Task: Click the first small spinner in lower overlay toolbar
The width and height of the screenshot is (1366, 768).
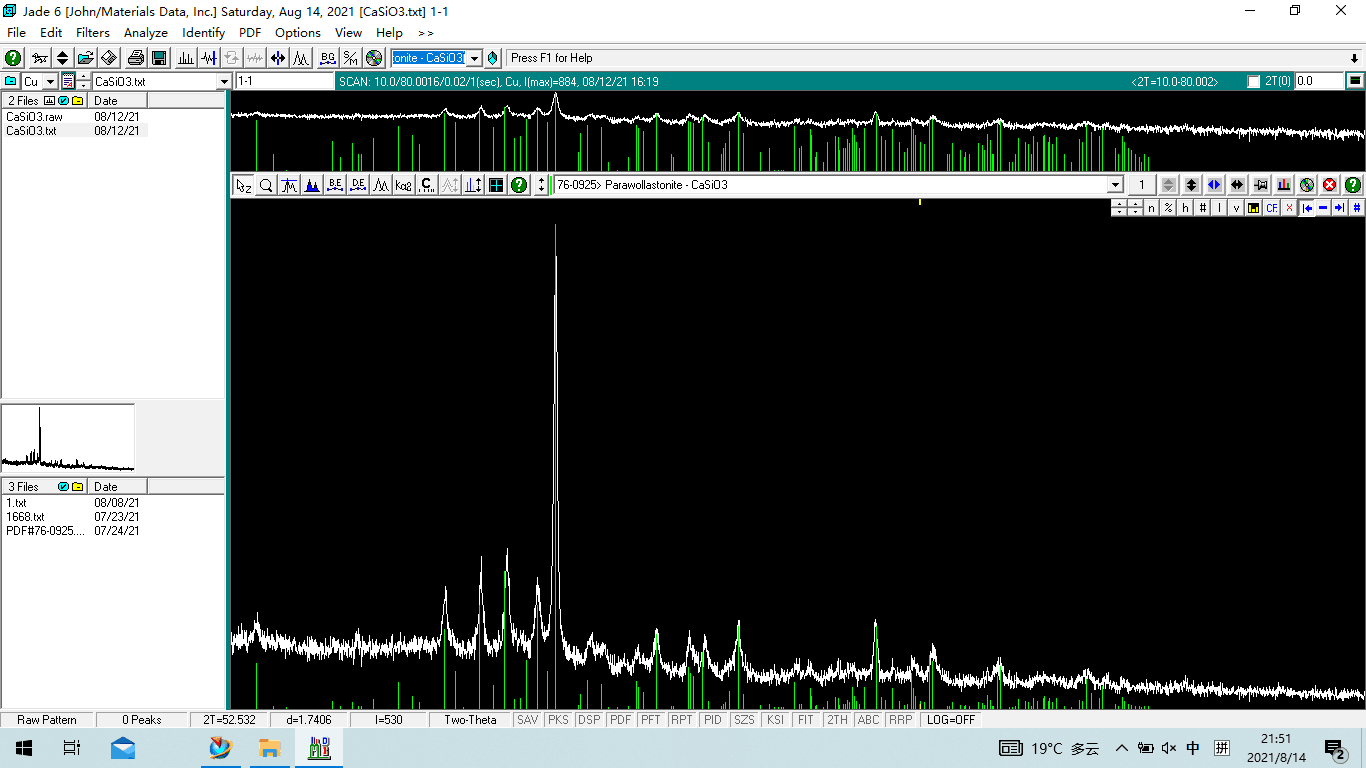Action: [1119, 208]
